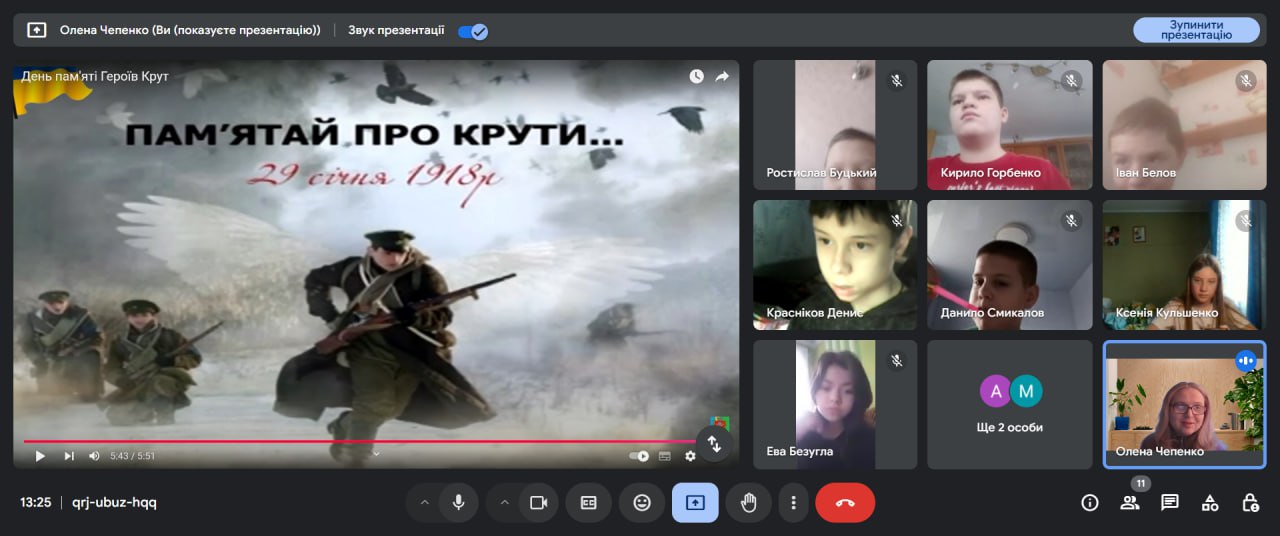
Task: Select Ксенія Кульшенко's video tile
Action: click(1184, 265)
